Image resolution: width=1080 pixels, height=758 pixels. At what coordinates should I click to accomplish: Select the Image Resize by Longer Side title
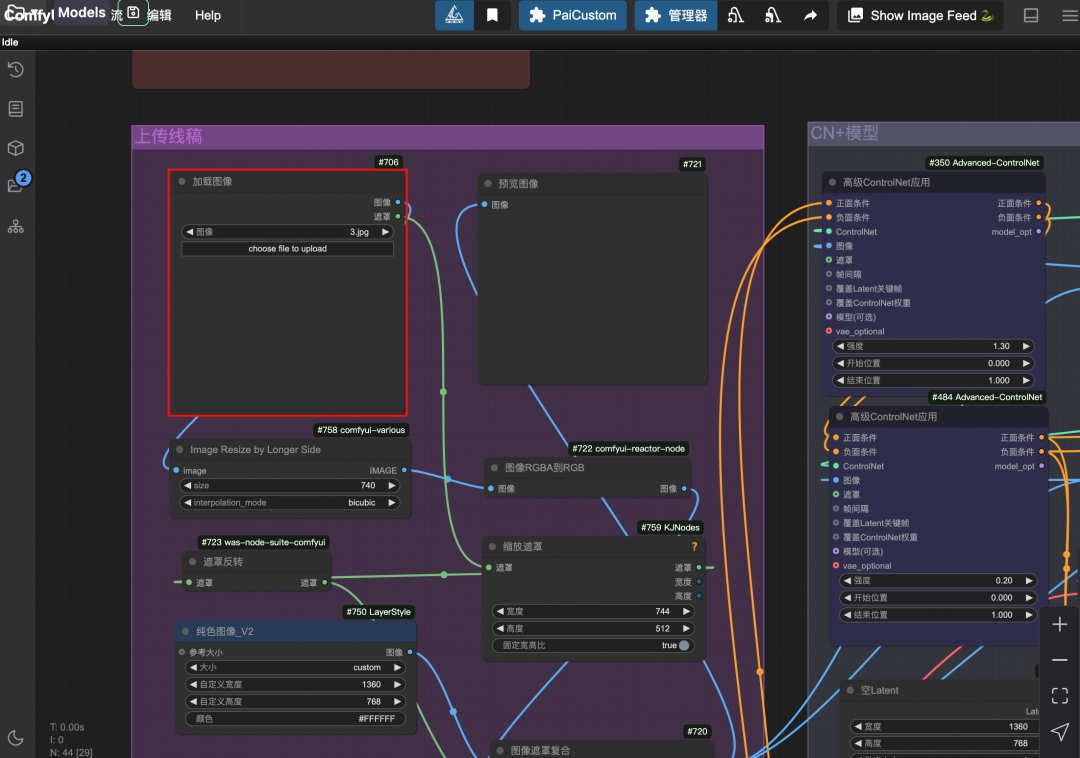[256, 450]
